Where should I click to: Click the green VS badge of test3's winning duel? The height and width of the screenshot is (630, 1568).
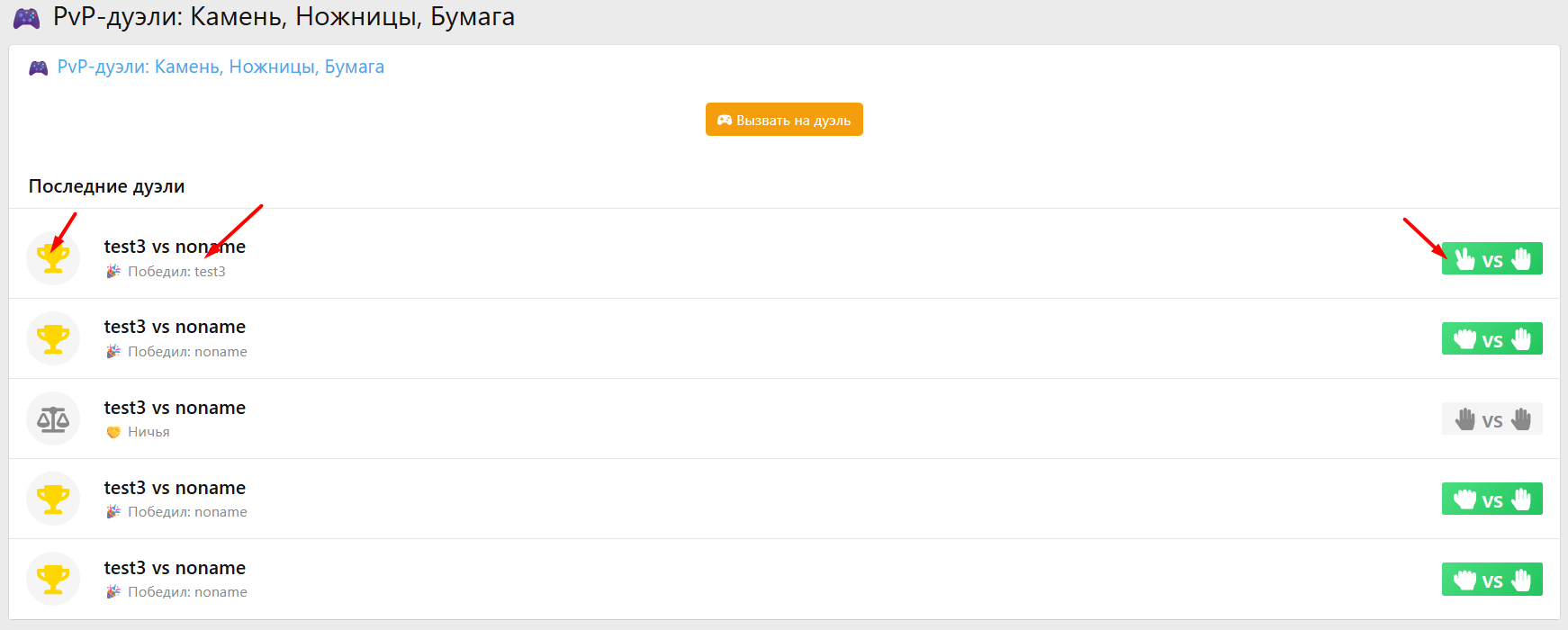click(1491, 259)
